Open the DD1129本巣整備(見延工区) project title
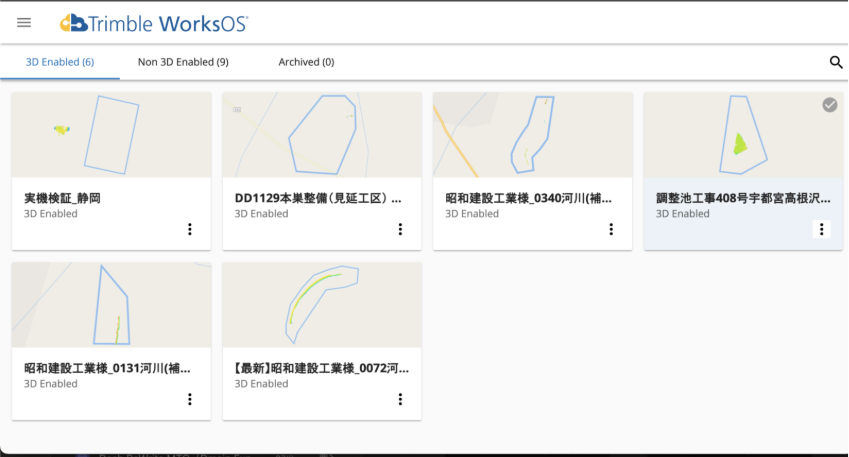 click(x=318, y=198)
